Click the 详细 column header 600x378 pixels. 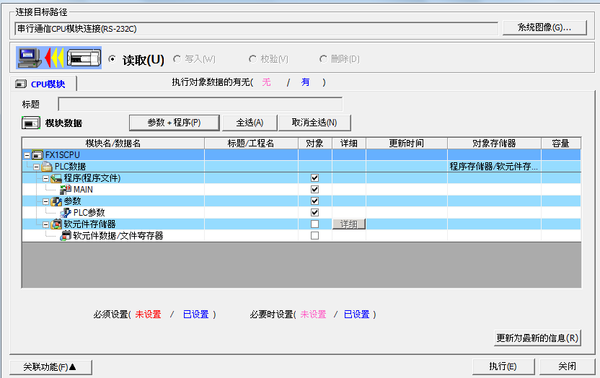tap(349, 143)
